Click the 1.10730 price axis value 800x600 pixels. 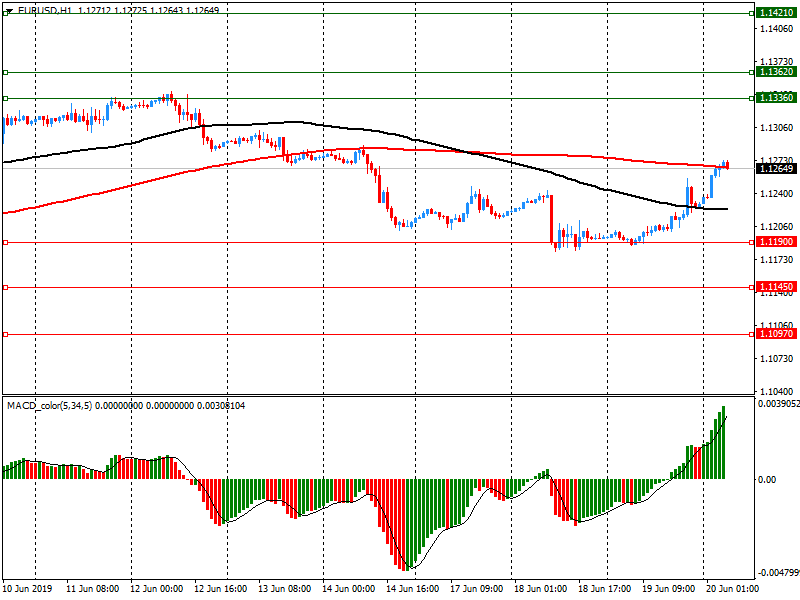[x=777, y=359]
